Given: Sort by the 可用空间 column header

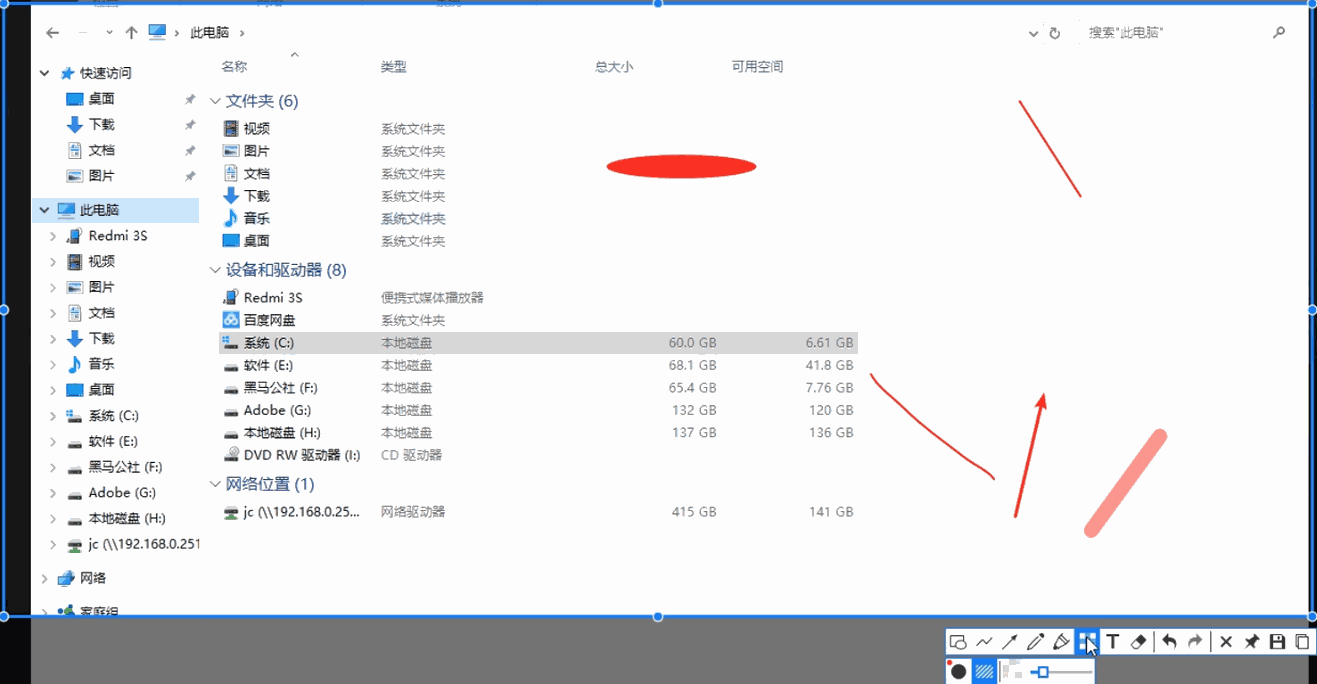Looking at the screenshot, I should (757, 67).
